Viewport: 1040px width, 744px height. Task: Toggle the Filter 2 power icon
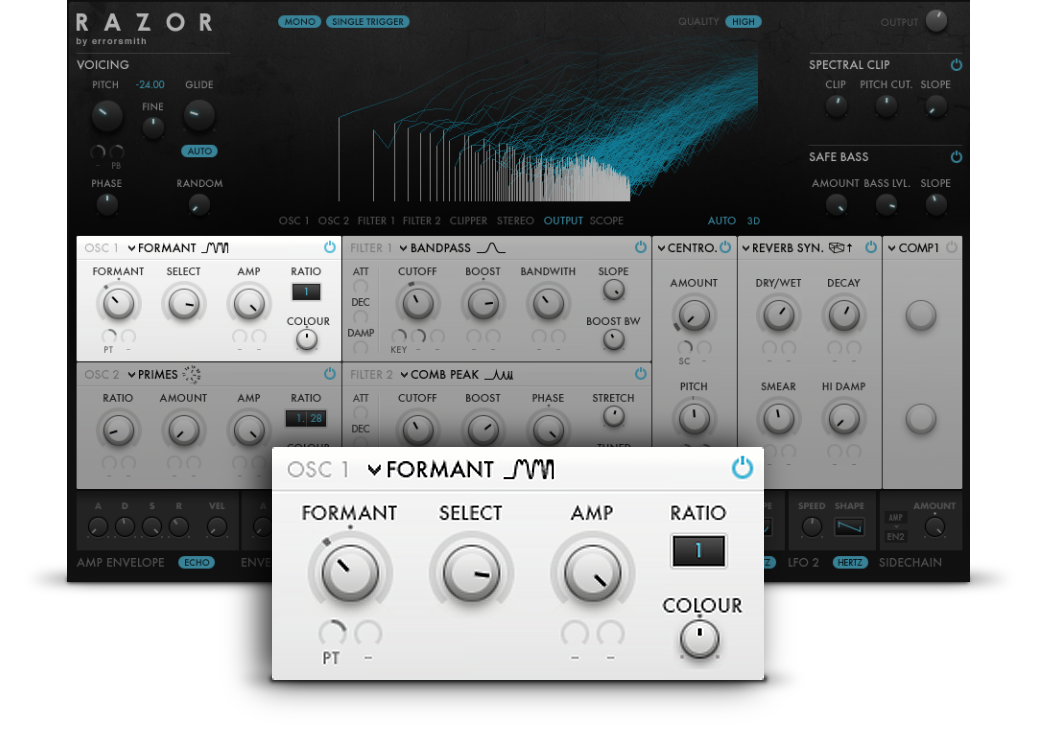[x=640, y=374]
